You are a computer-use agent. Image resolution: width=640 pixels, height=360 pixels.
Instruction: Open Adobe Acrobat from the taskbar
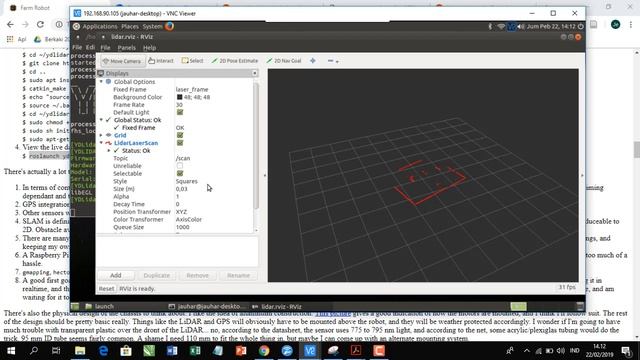point(356,351)
